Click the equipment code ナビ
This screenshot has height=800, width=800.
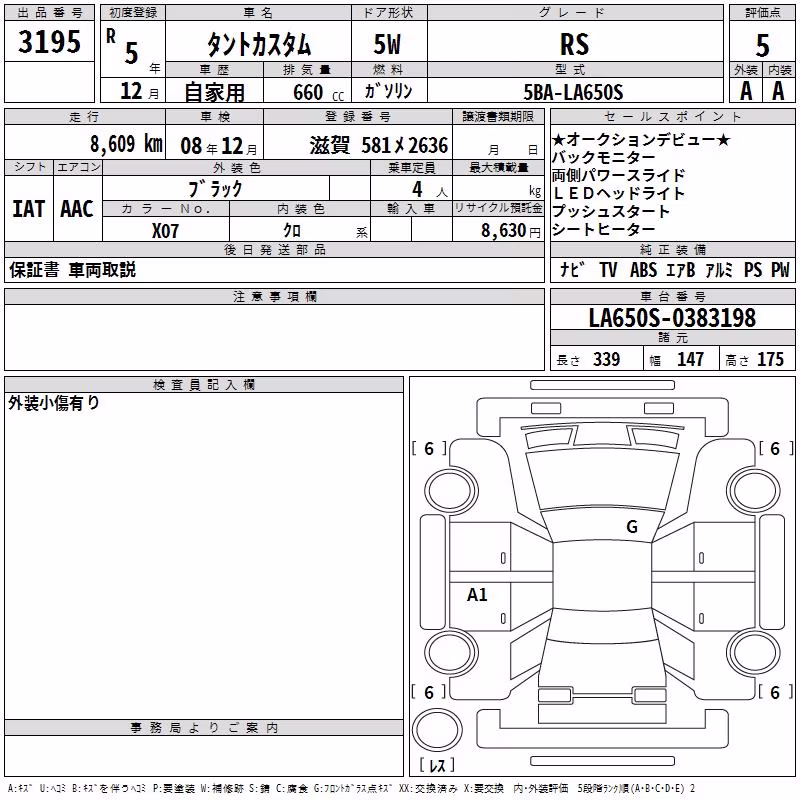[572, 269]
